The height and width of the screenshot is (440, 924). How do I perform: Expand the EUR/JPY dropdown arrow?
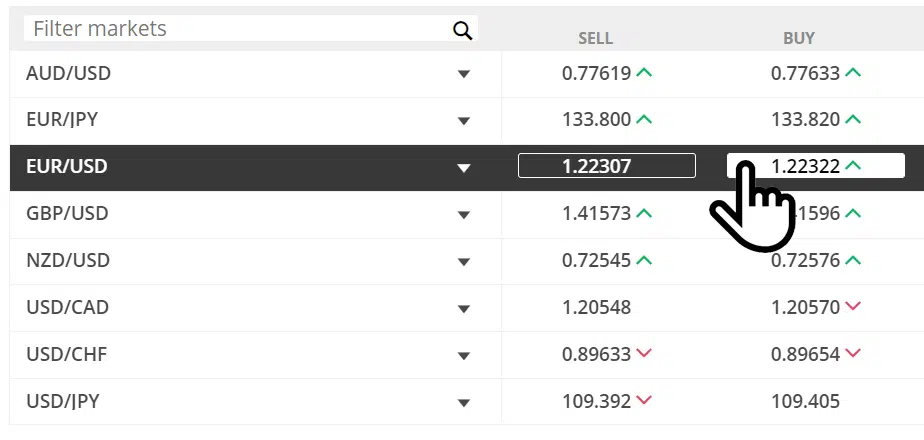[x=464, y=121]
